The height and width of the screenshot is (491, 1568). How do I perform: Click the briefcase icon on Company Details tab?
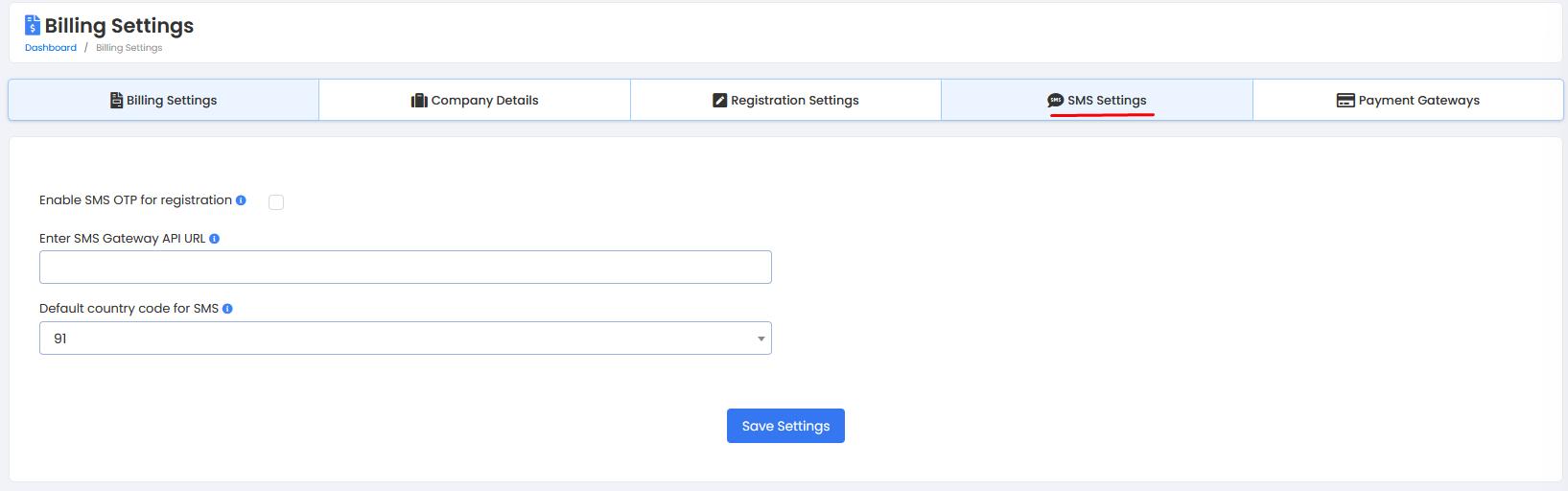point(419,101)
